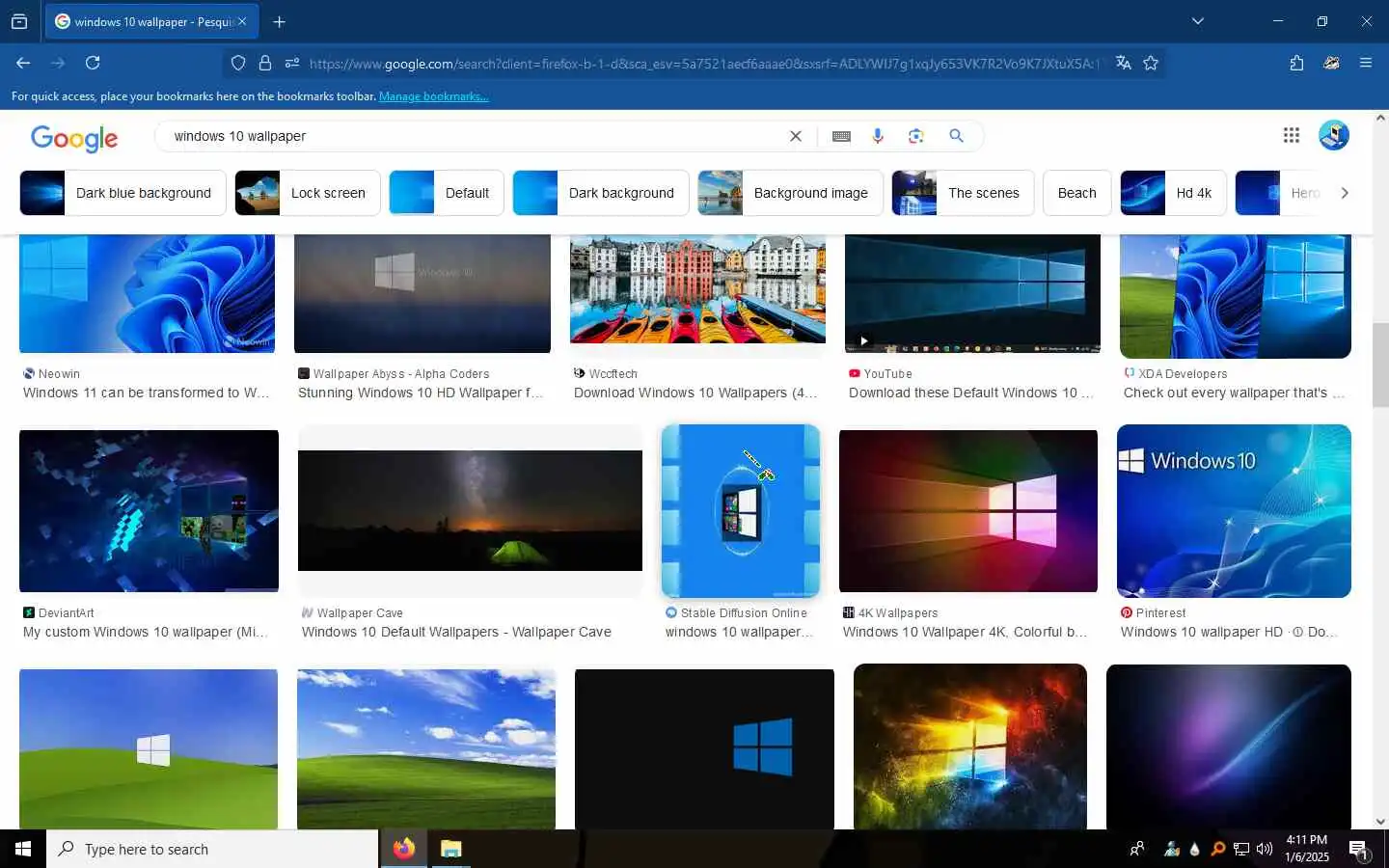Open site permissions icon in address bar
Screen dimensions: 1389x868
click(292, 63)
